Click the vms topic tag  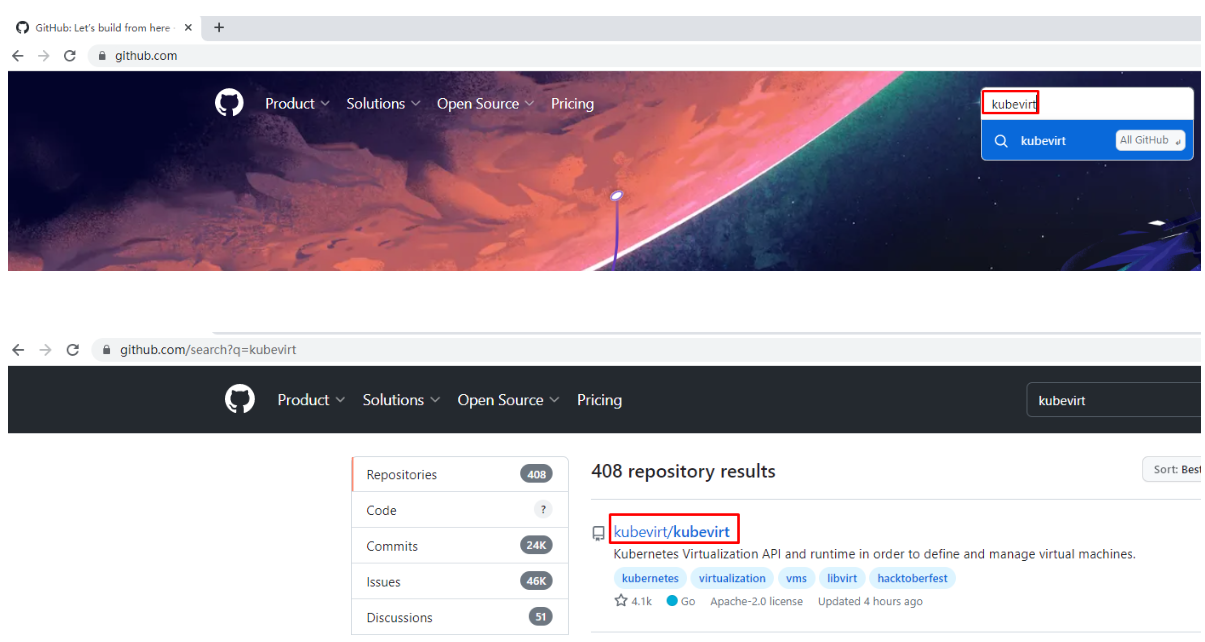click(796, 578)
